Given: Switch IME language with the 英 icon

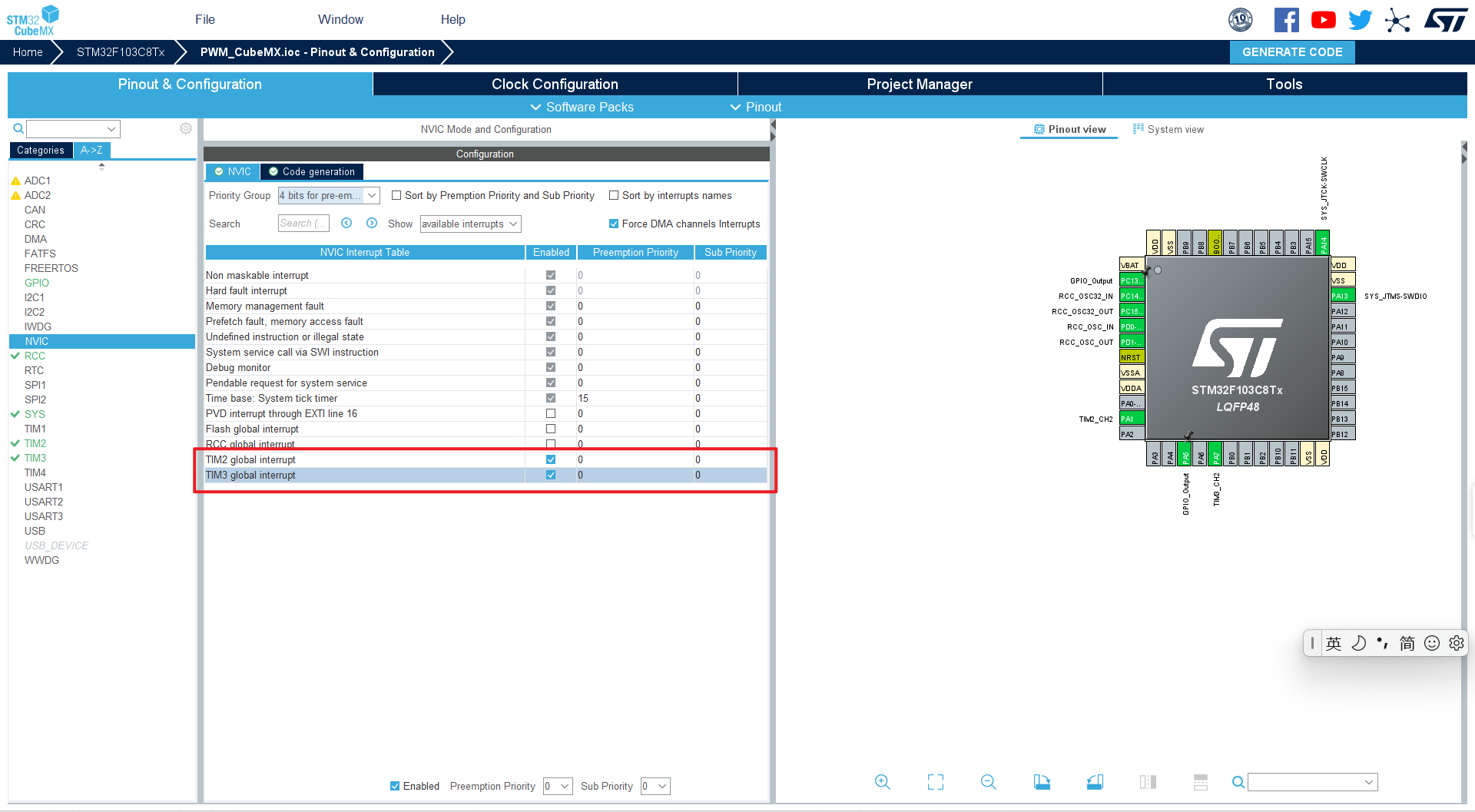Looking at the screenshot, I should [x=1334, y=643].
